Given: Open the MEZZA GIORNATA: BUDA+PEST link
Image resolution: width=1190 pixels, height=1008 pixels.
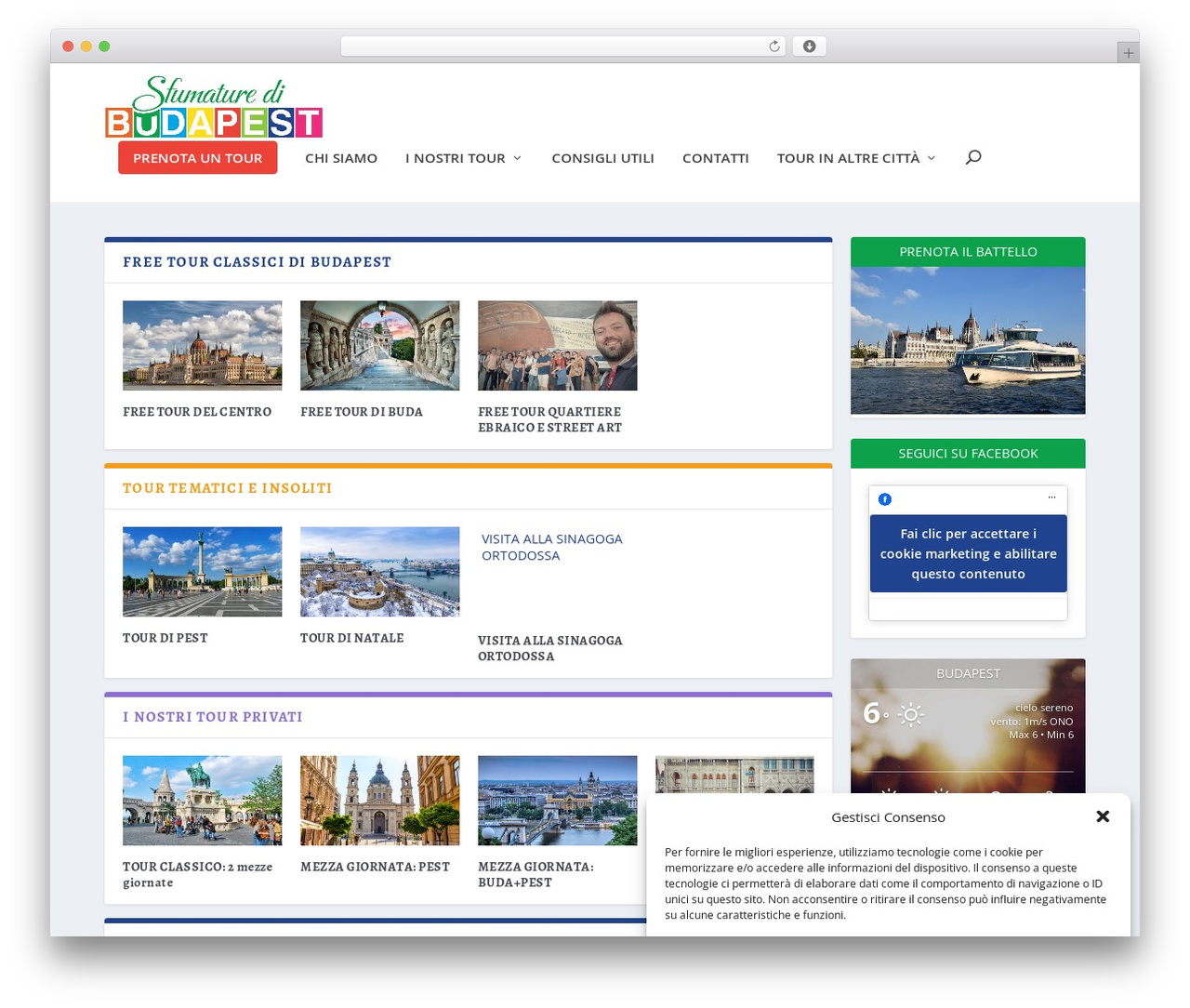Looking at the screenshot, I should pyautogui.click(x=536, y=874).
